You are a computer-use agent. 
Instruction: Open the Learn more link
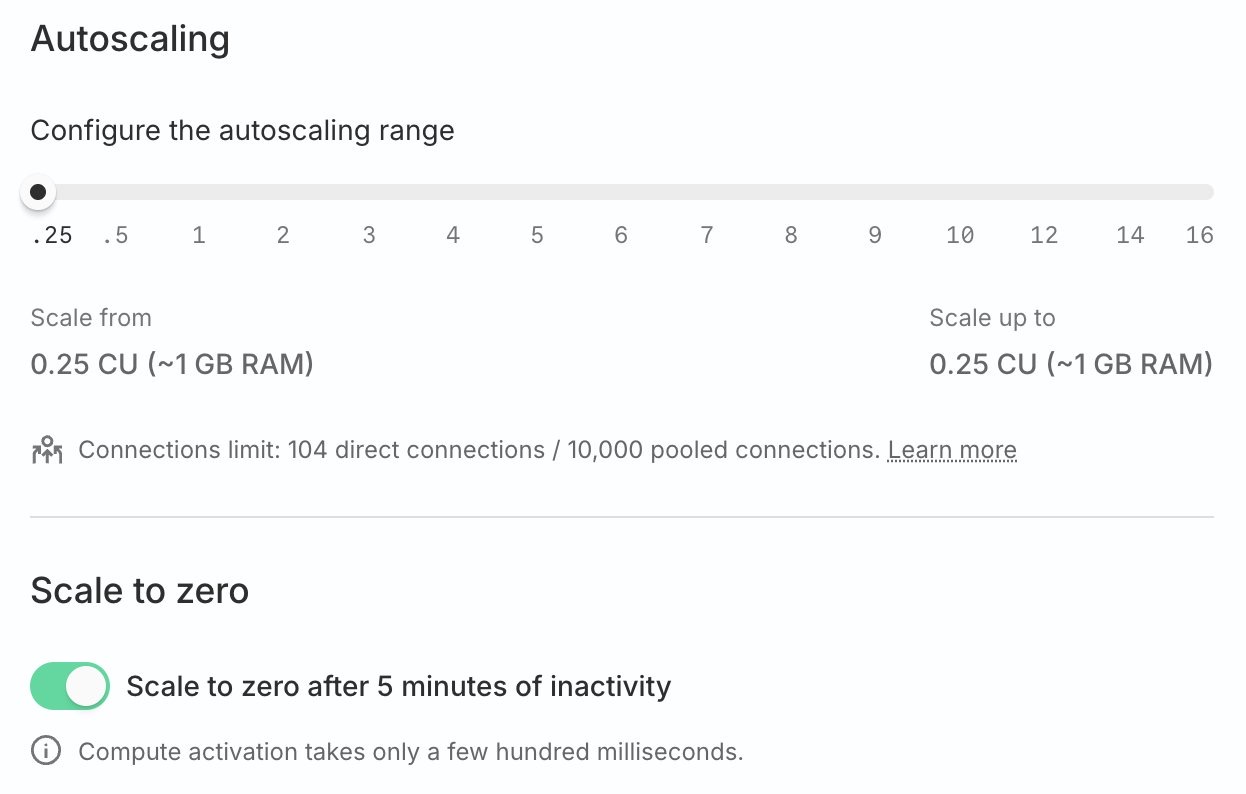click(952, 451)
